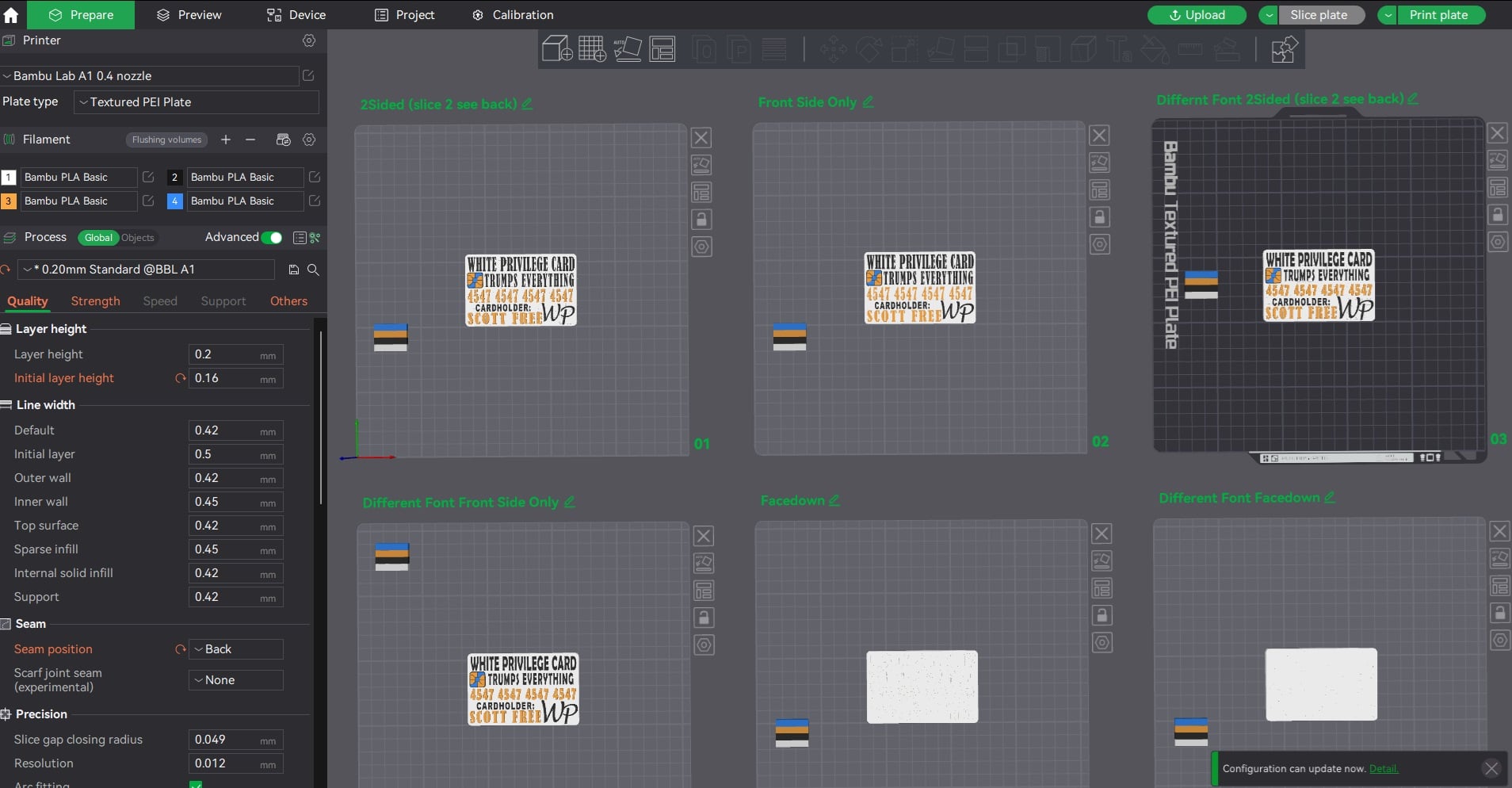Edit filament 4 preset icon

click(x=315, y=201)
